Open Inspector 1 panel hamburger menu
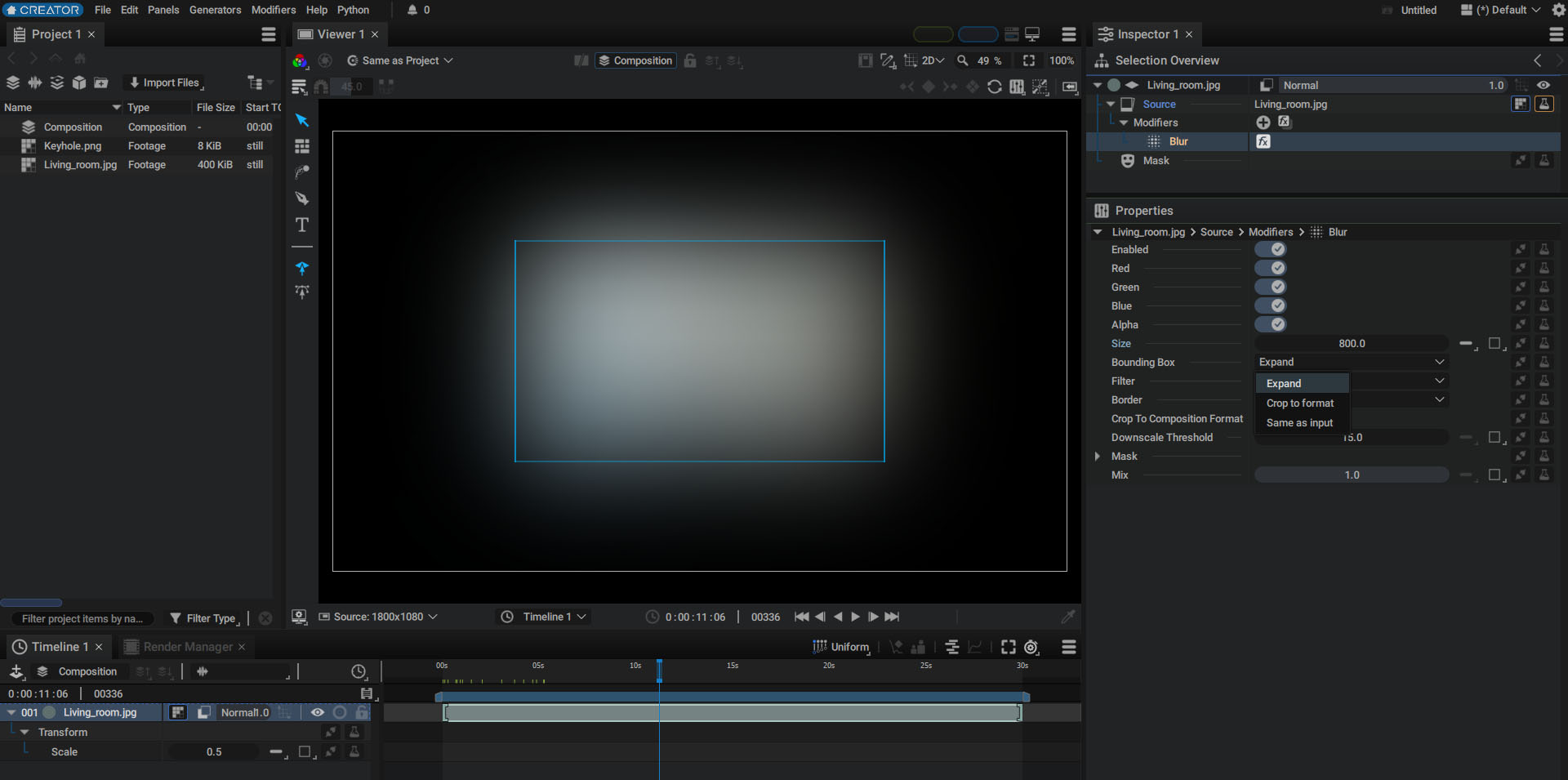The image size is (1568, 780). click(x=1557, y=34)
